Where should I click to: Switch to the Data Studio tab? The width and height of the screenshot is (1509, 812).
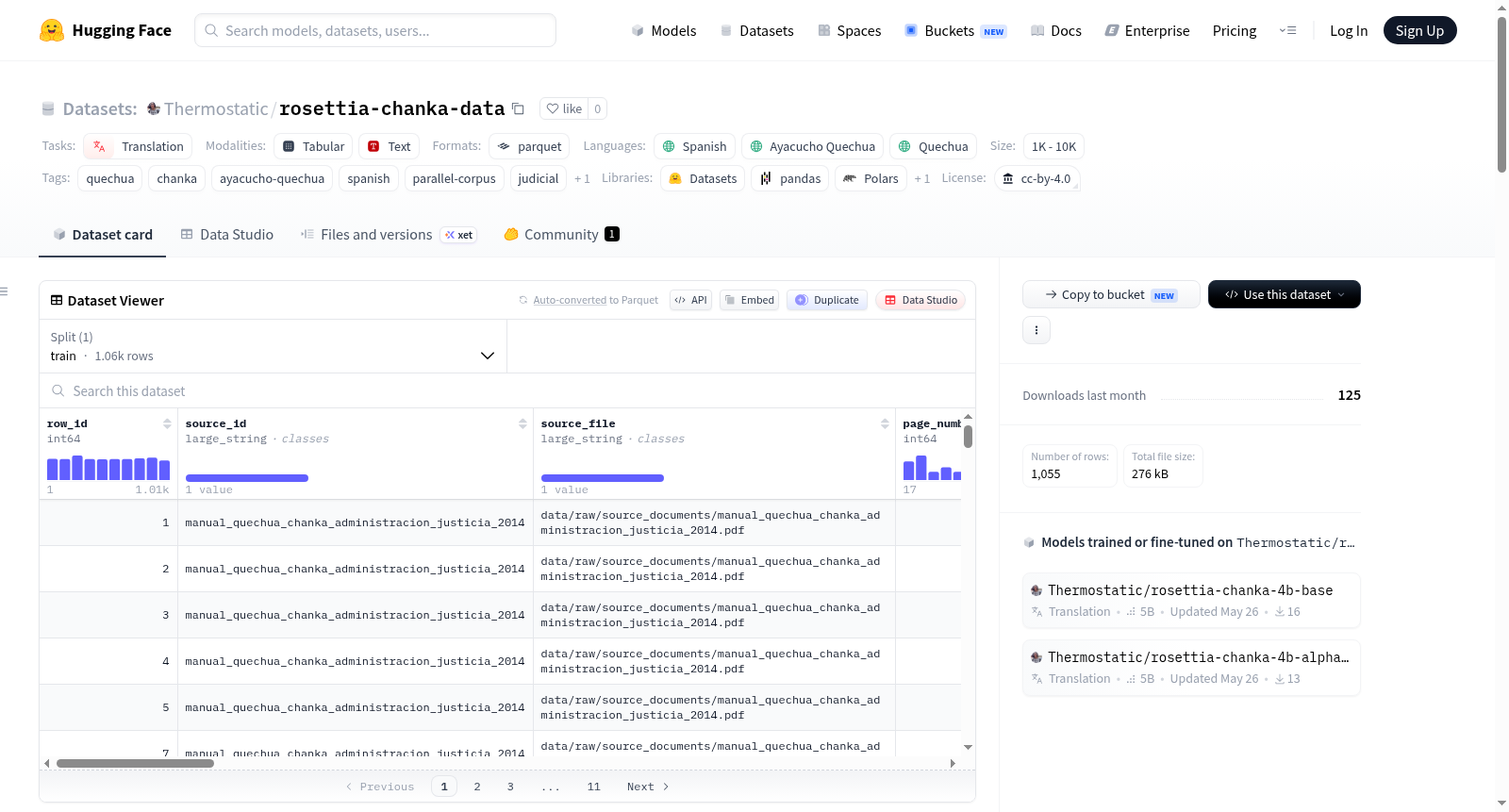pyautogui.click(x=227, y=235)
